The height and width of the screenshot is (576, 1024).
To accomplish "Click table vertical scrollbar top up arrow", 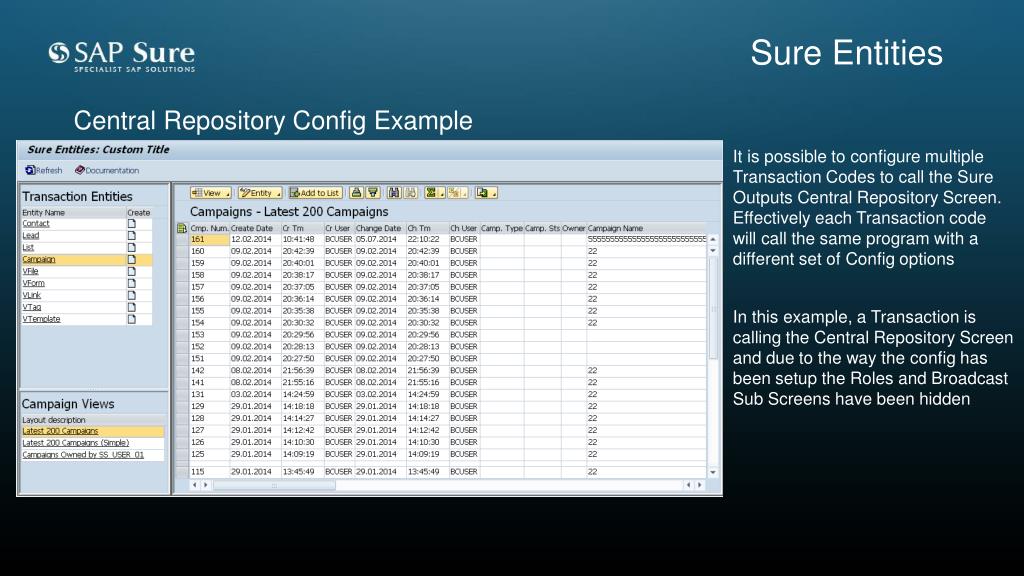I will coord(713,240).
